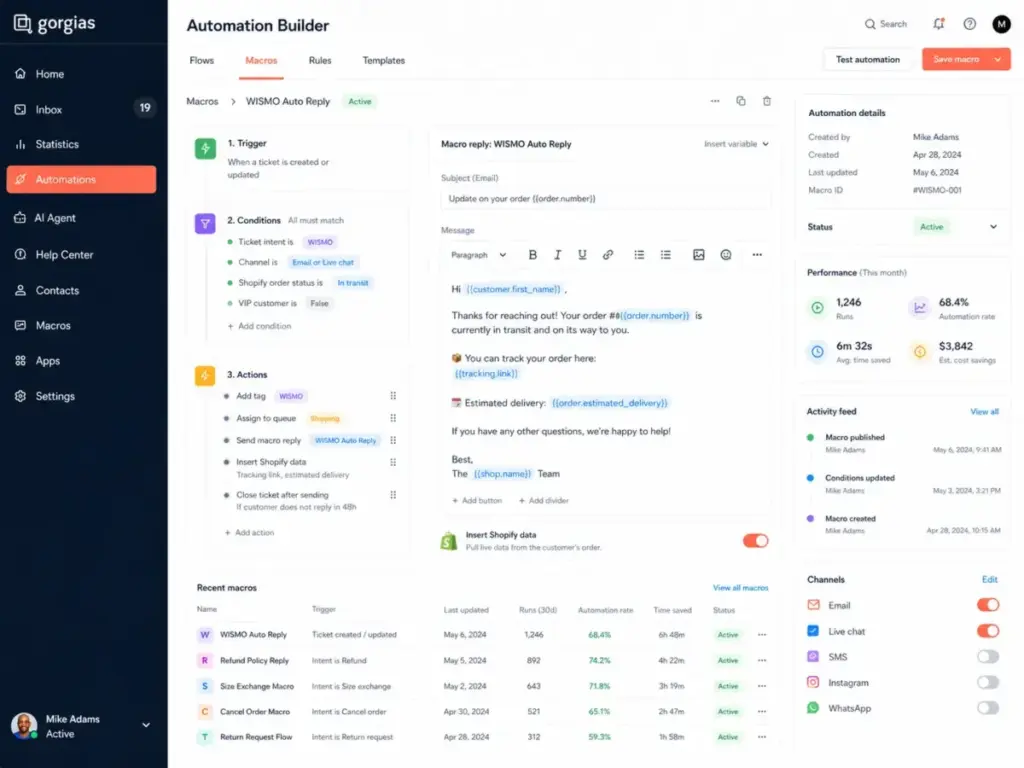Viewport: 1024px width, 768px height.
Task: Disable the Email channel toggle
Action: point(988,605)
